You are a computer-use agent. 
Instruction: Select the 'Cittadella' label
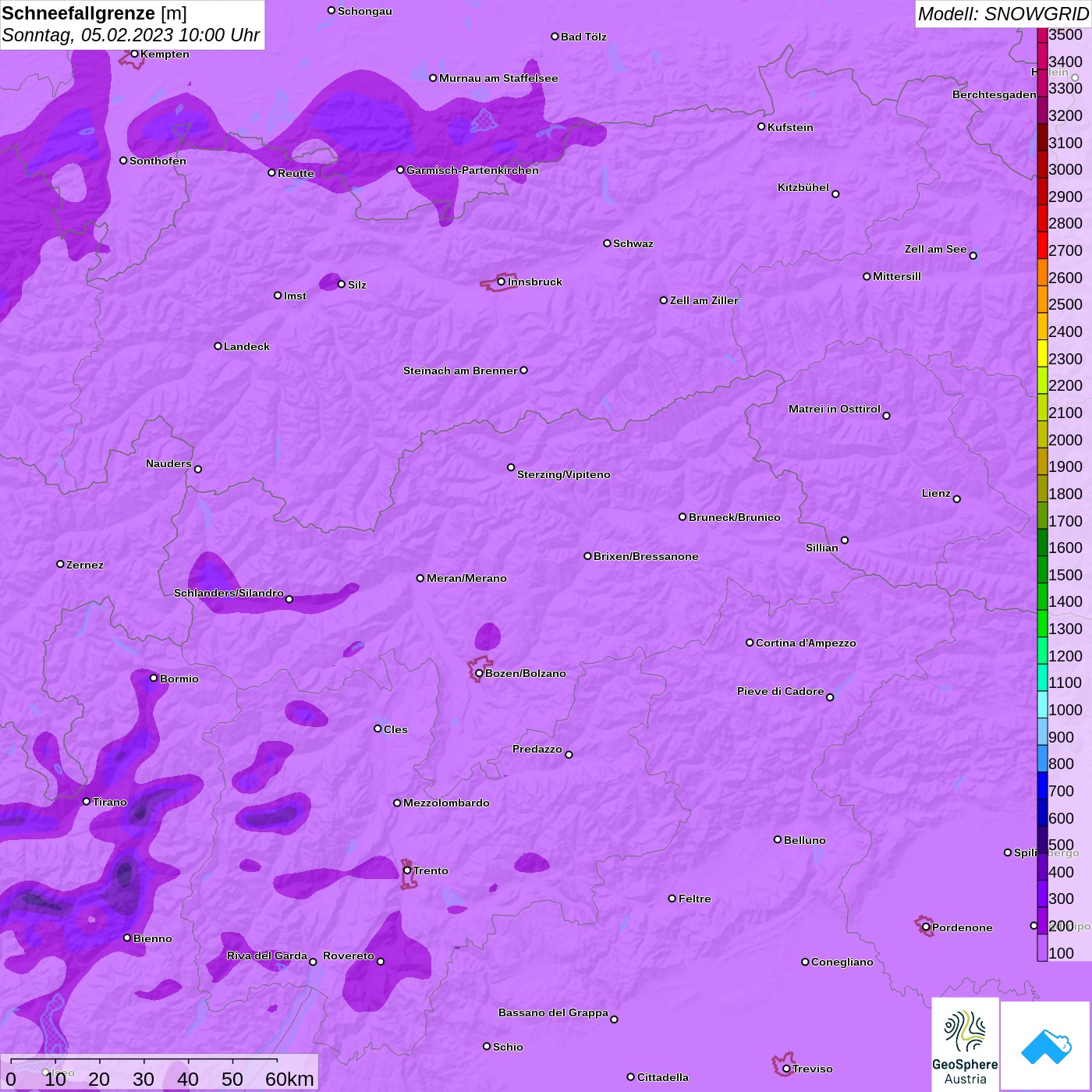663,1077
